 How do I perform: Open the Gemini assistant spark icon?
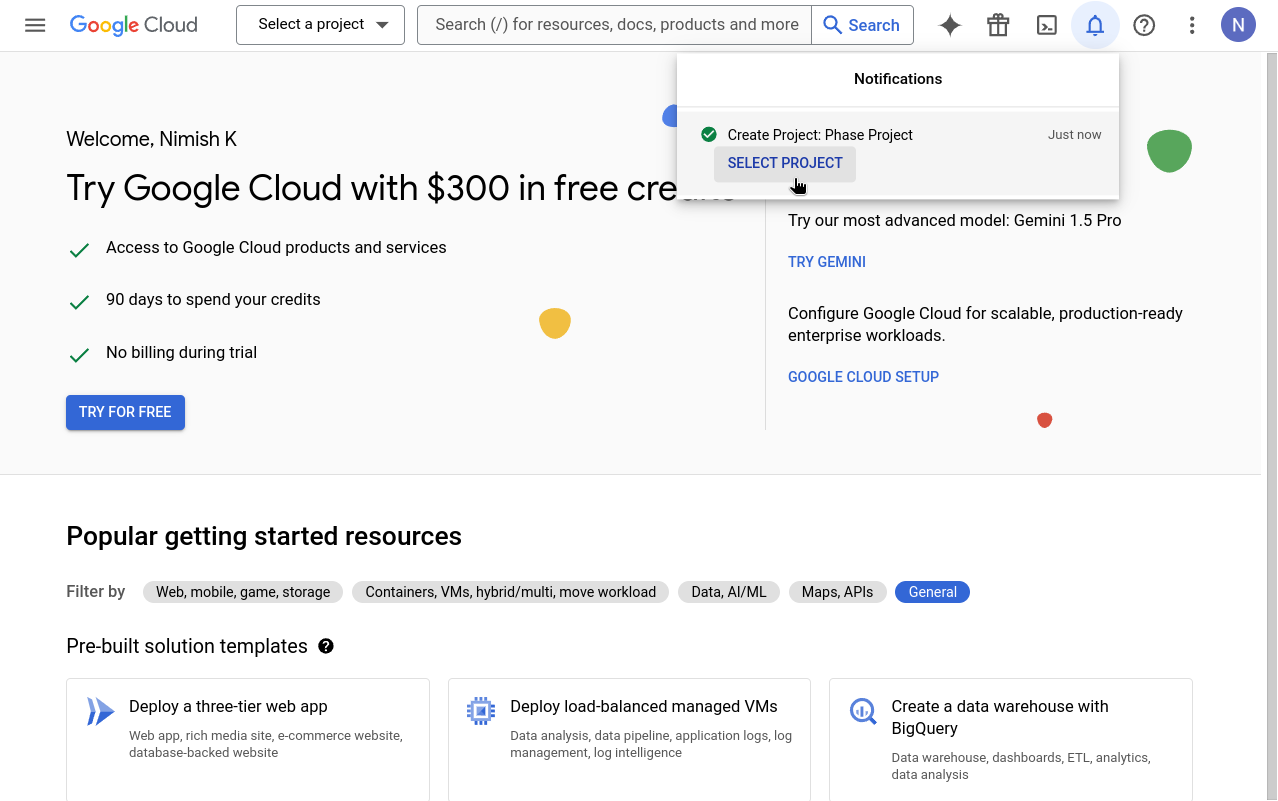[x=949, y=25]
